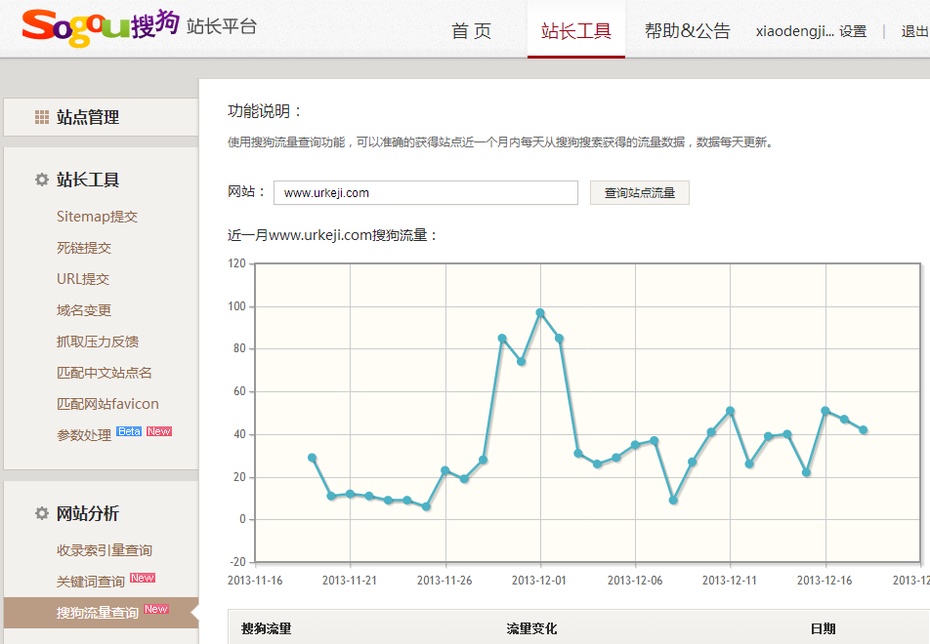Open the 帮助&公告 section
The width and height of the screenshot is (930, 644).
686,31
